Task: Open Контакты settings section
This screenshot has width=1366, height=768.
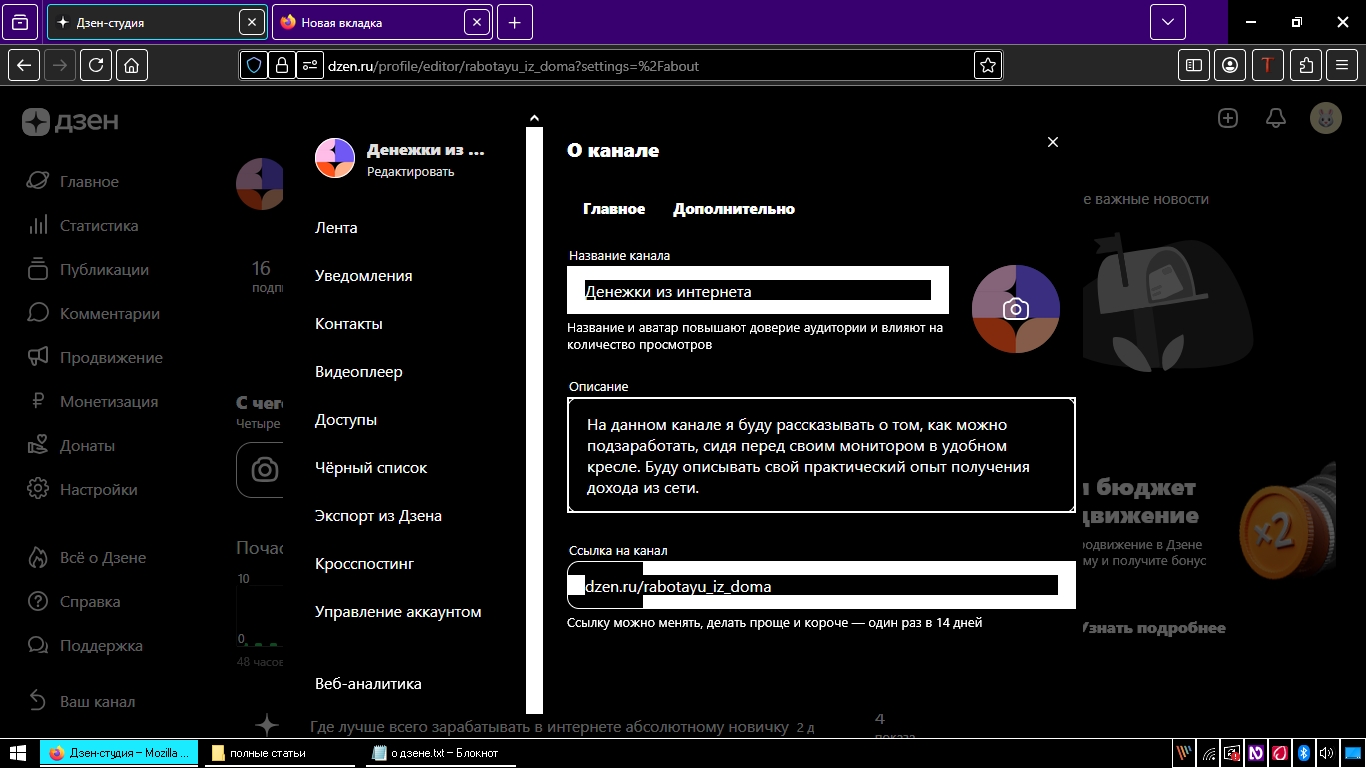Action: coord(349,324)
